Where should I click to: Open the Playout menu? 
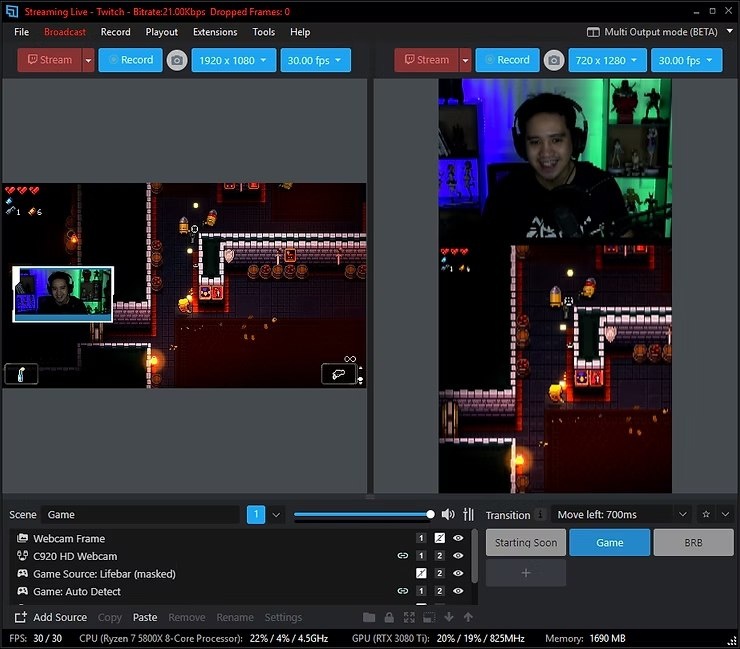tap(161, 32)
